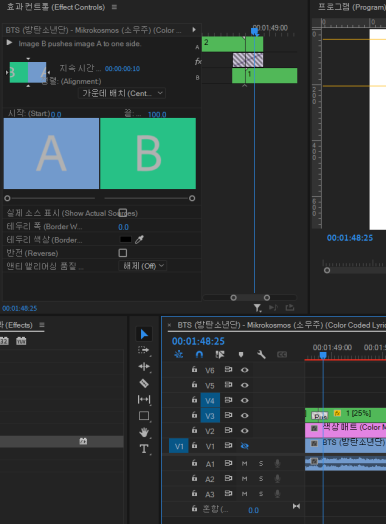Select the Selection tool arrow
This screenshot has width=386, height=524.
point(144,334)
